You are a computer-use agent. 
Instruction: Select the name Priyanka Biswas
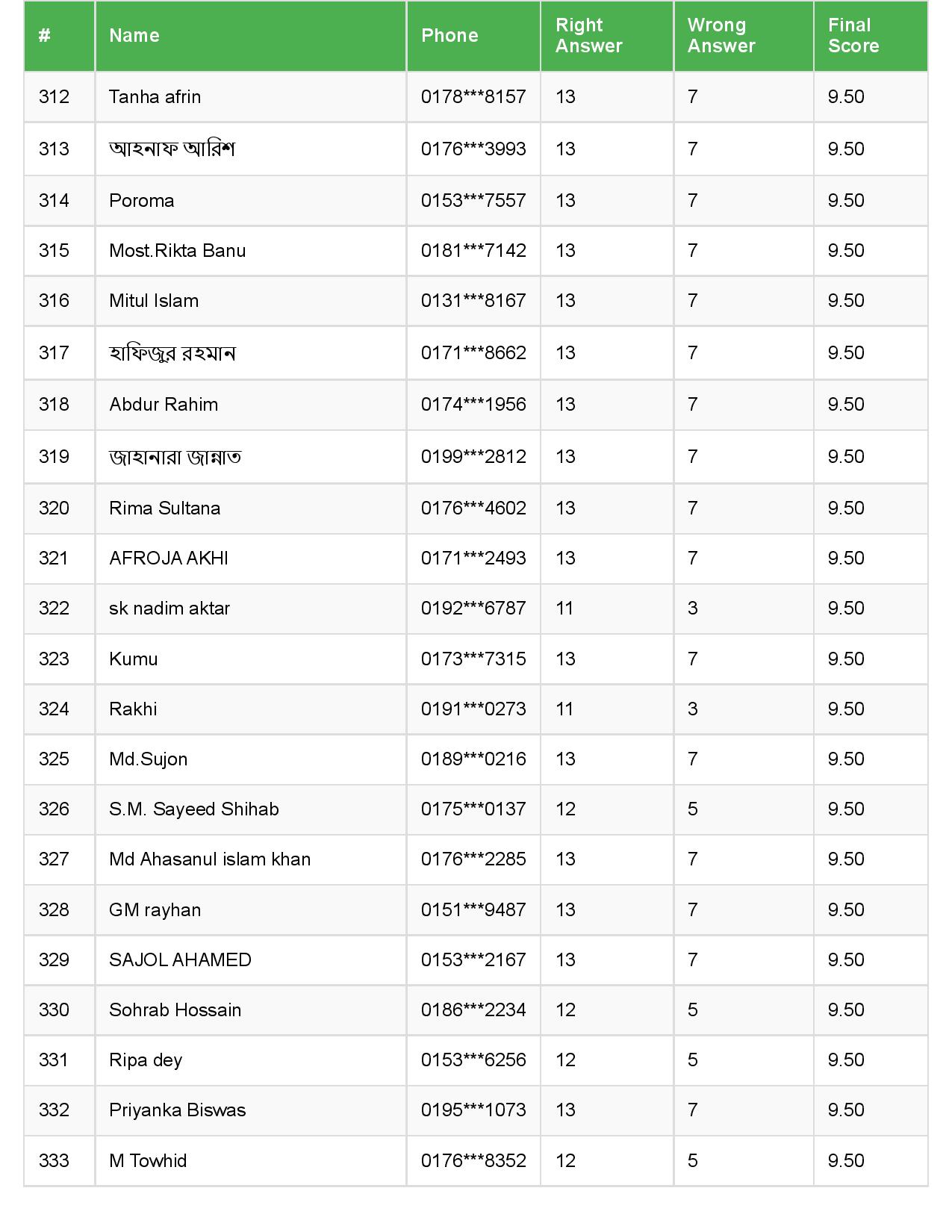tap(177, 1110)
